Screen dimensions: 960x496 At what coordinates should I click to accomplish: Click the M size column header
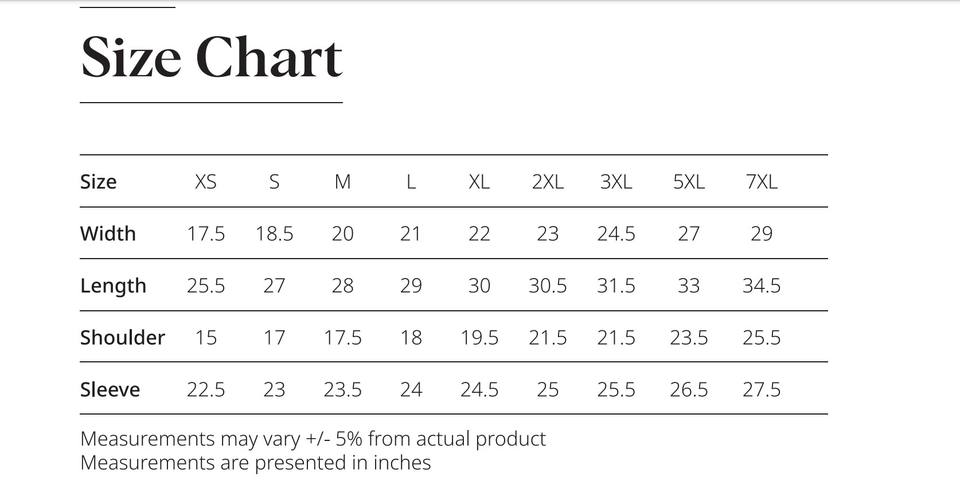pyautogui.click(x=343, y=182)
